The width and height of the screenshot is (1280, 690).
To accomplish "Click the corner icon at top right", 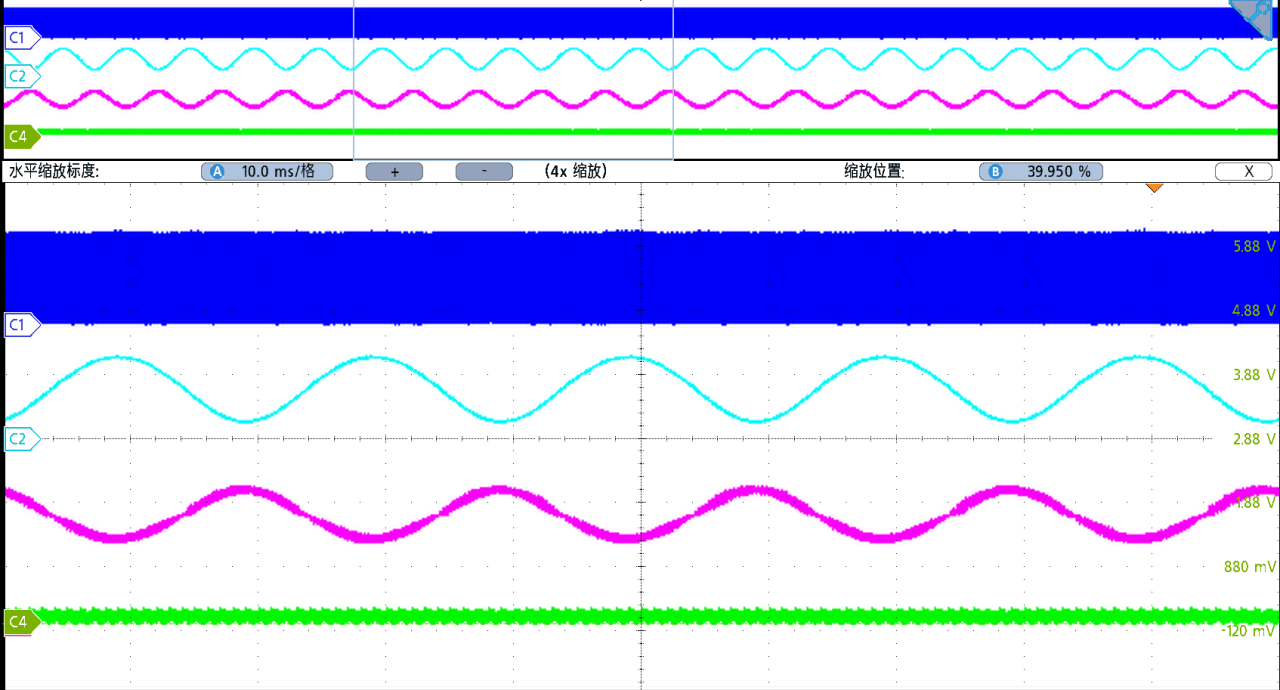I will [x=1254, y=19].
